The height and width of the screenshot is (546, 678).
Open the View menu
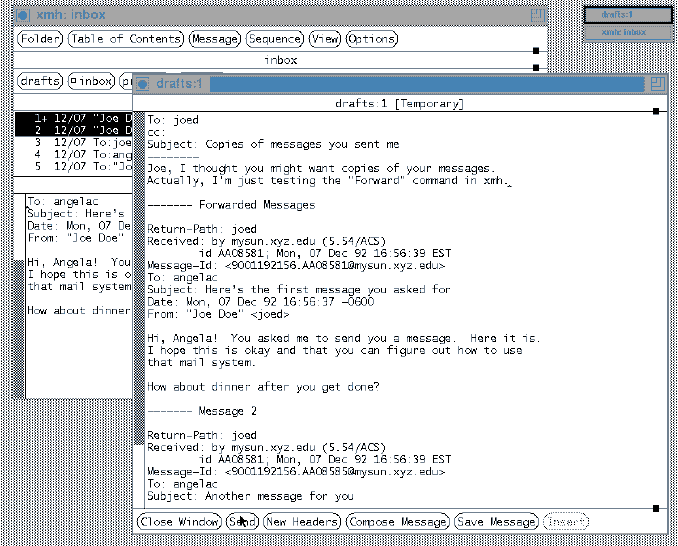324,39
